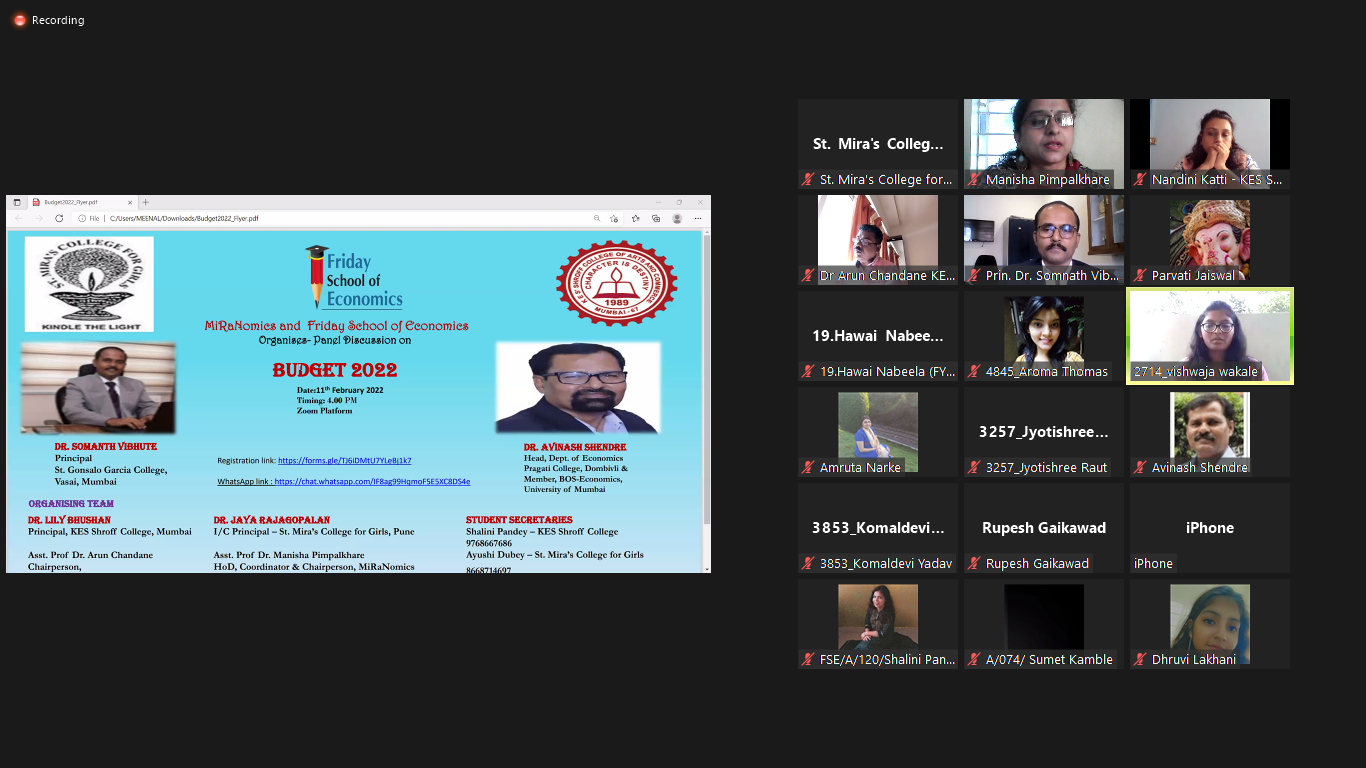This screenshot has width=1366, height=768.
Task: Select vishwaja wakale's highlighted video tile
Action: [x=1210, y=336]
